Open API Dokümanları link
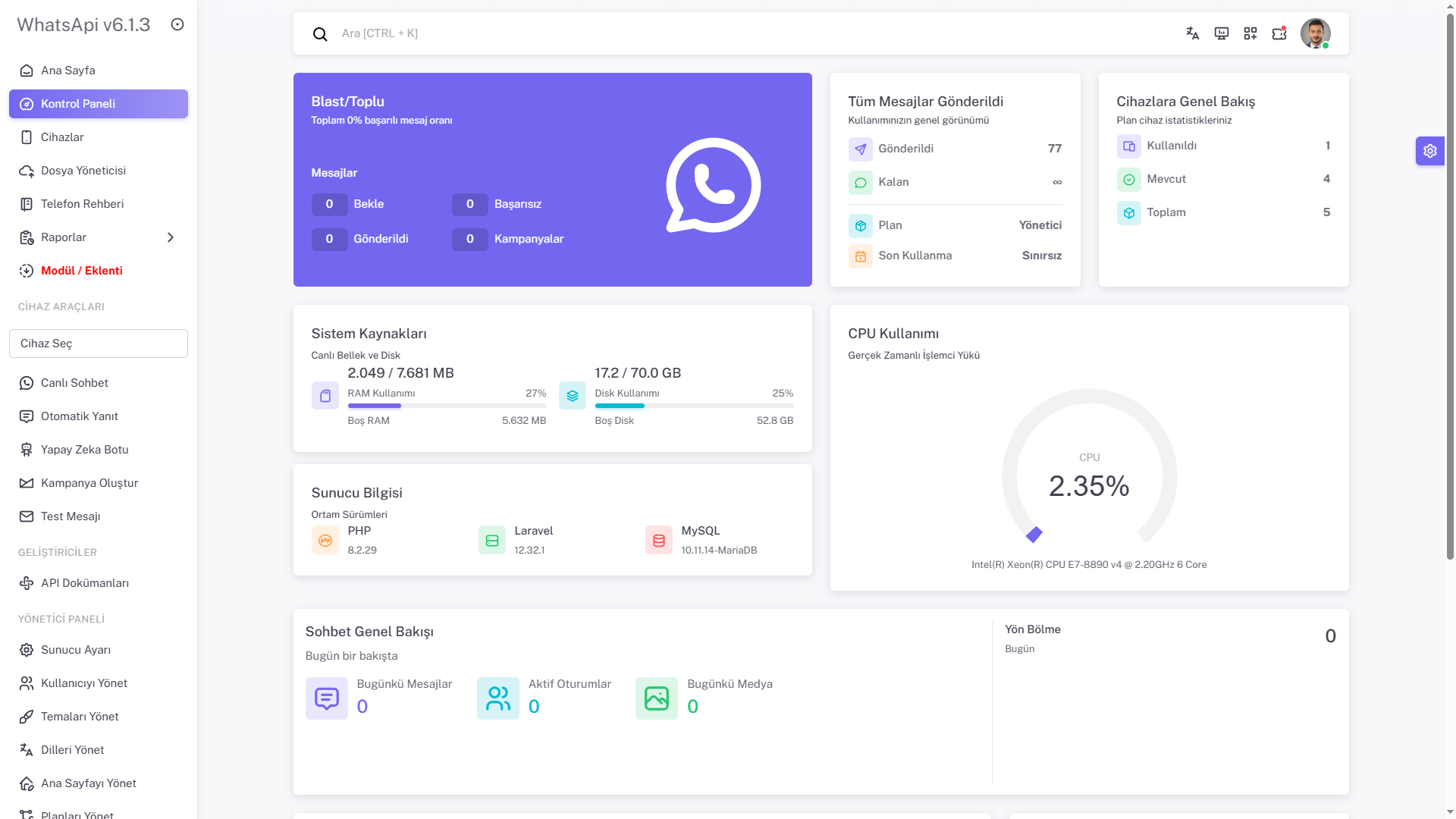The width and height of the screenshot is (1456, 819). (x=85, y=583)
